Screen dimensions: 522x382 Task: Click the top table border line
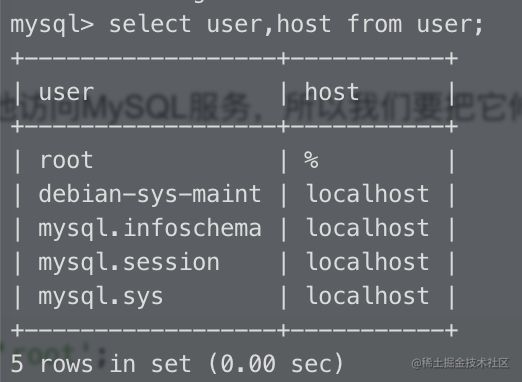pos(234,59)
